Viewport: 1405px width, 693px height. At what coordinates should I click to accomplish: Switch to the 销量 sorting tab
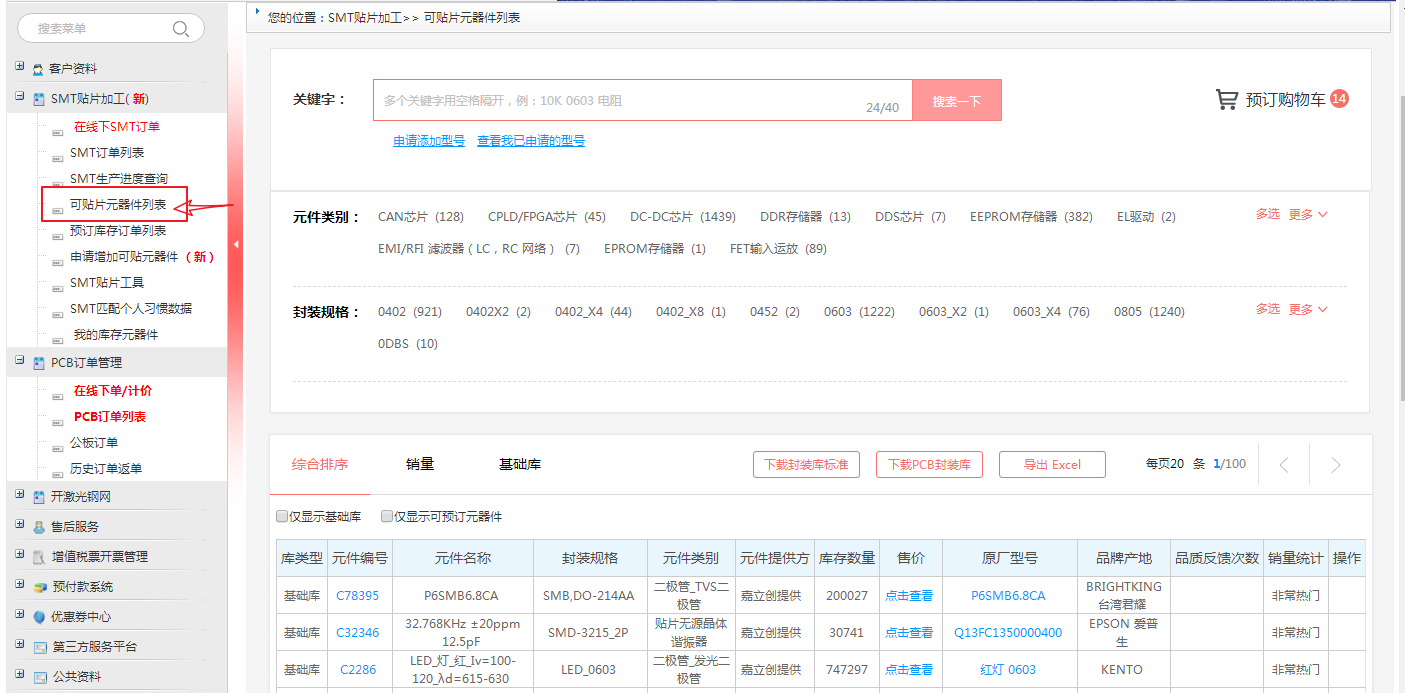(420, 464)
